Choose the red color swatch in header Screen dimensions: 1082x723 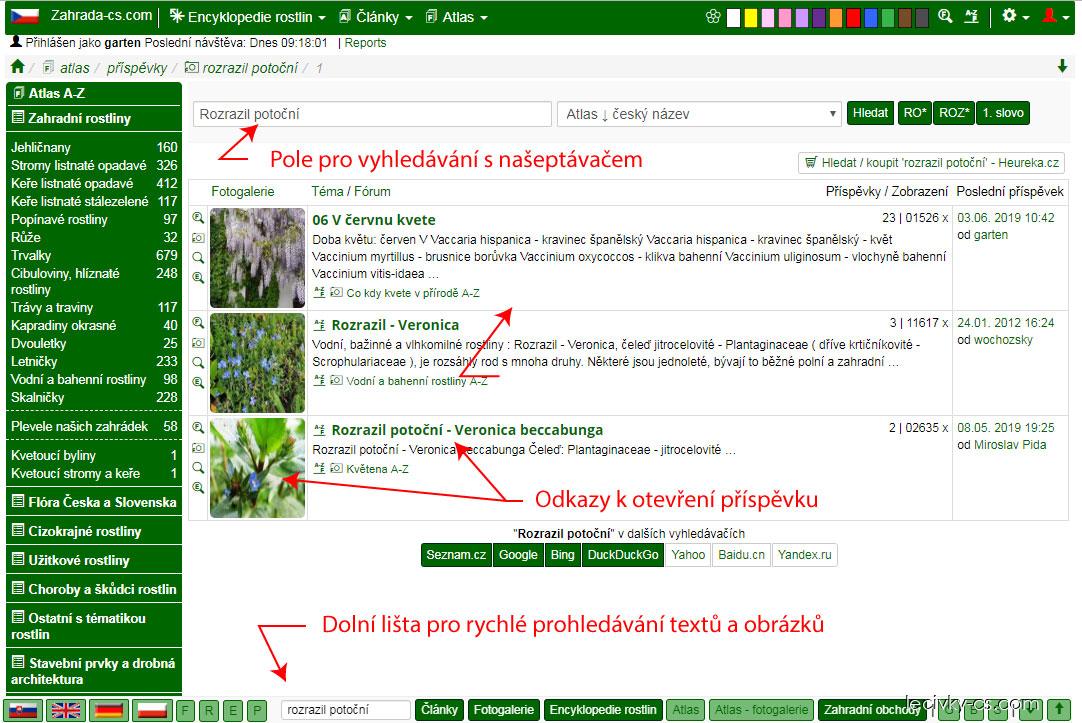(853, 17)
